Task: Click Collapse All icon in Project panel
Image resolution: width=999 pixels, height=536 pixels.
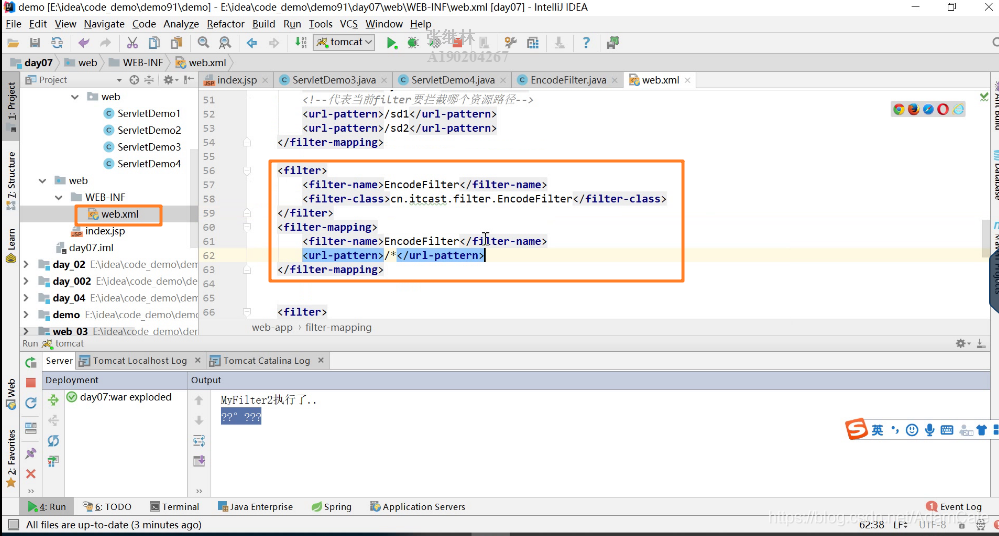Action: pos(148,80)
